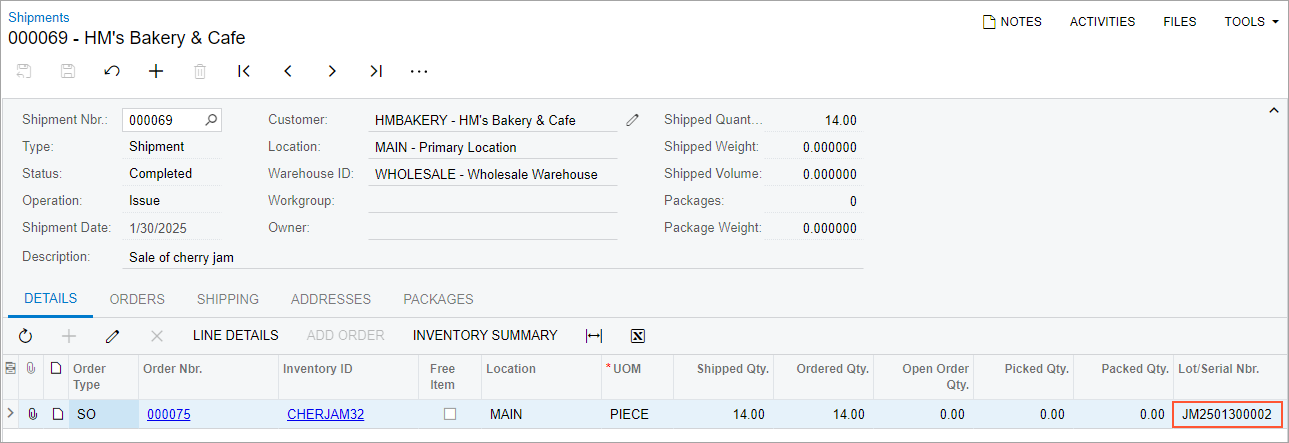Edit the customer with pencil icon
1289x443 pixels.
point(632,120)
